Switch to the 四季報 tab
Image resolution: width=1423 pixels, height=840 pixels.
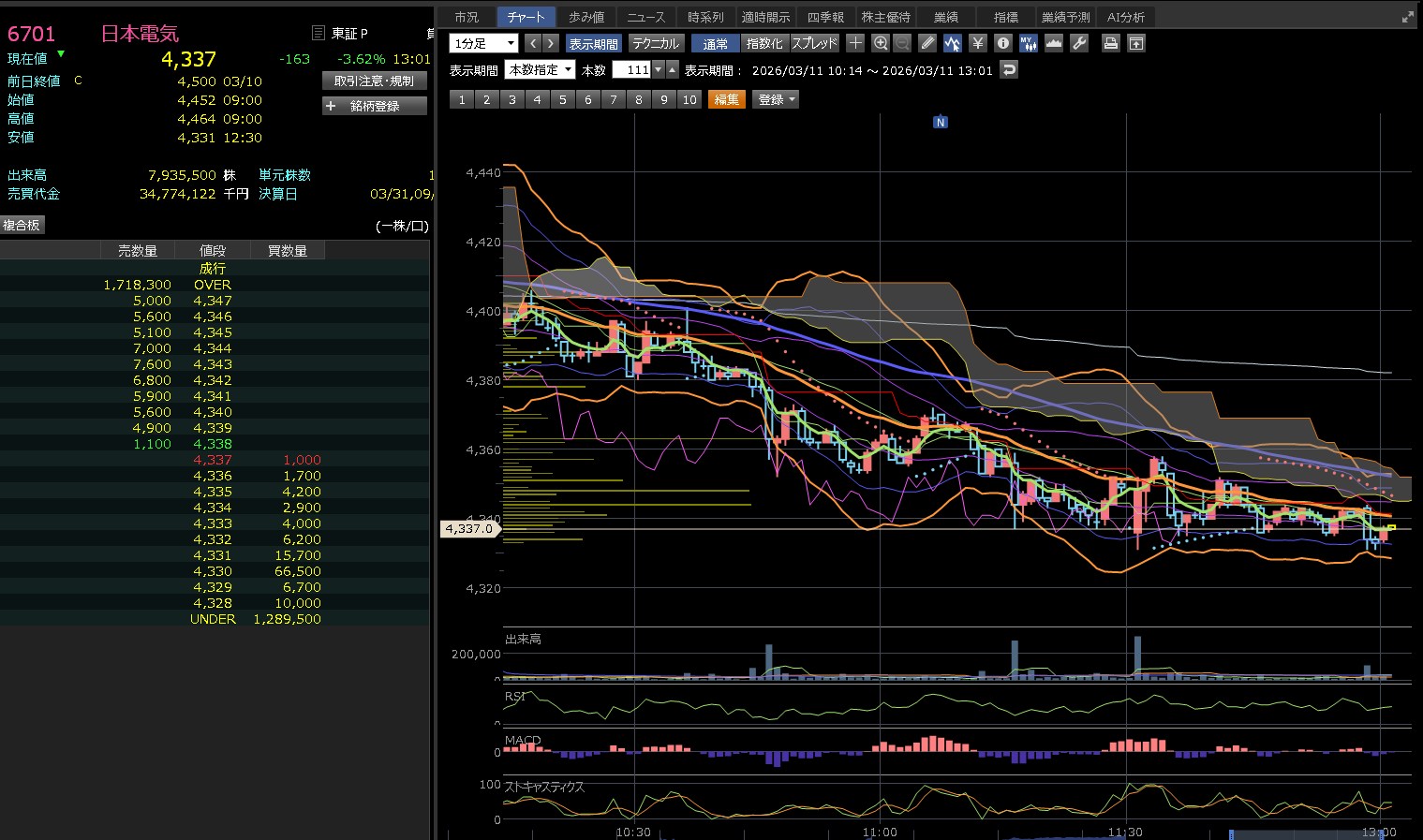coord(825,17)
